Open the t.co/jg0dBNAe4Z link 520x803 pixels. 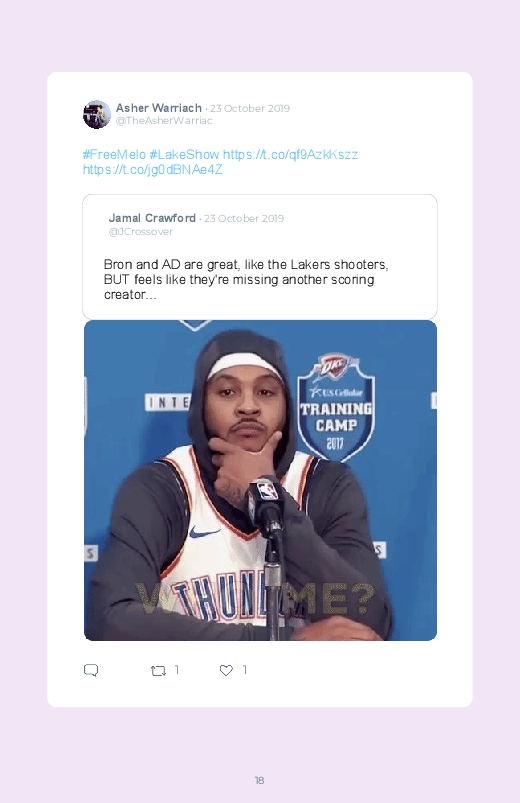point(153,170)
